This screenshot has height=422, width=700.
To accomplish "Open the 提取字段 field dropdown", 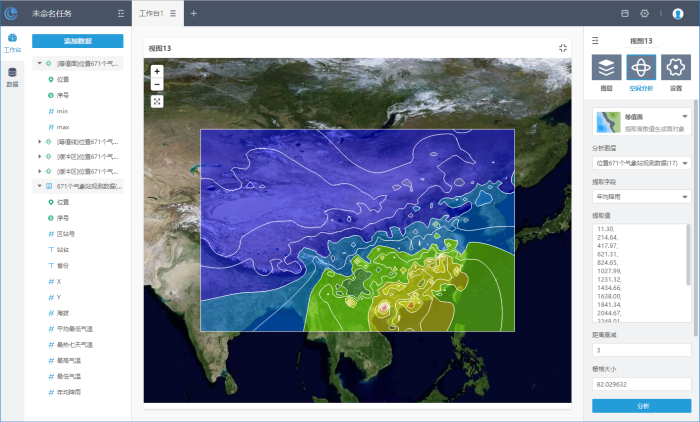I will coord(640,197).
